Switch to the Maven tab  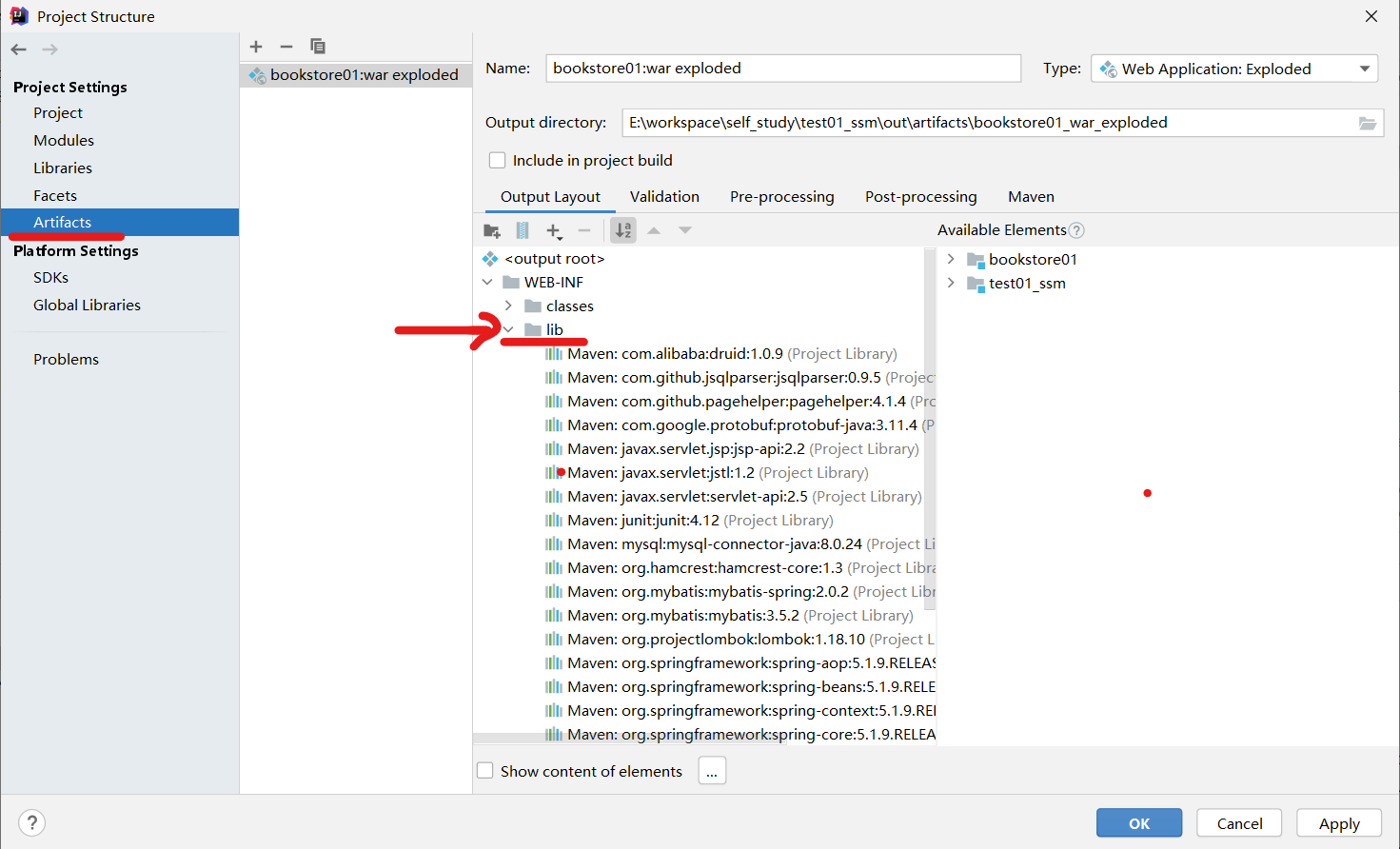(1031, 197)
